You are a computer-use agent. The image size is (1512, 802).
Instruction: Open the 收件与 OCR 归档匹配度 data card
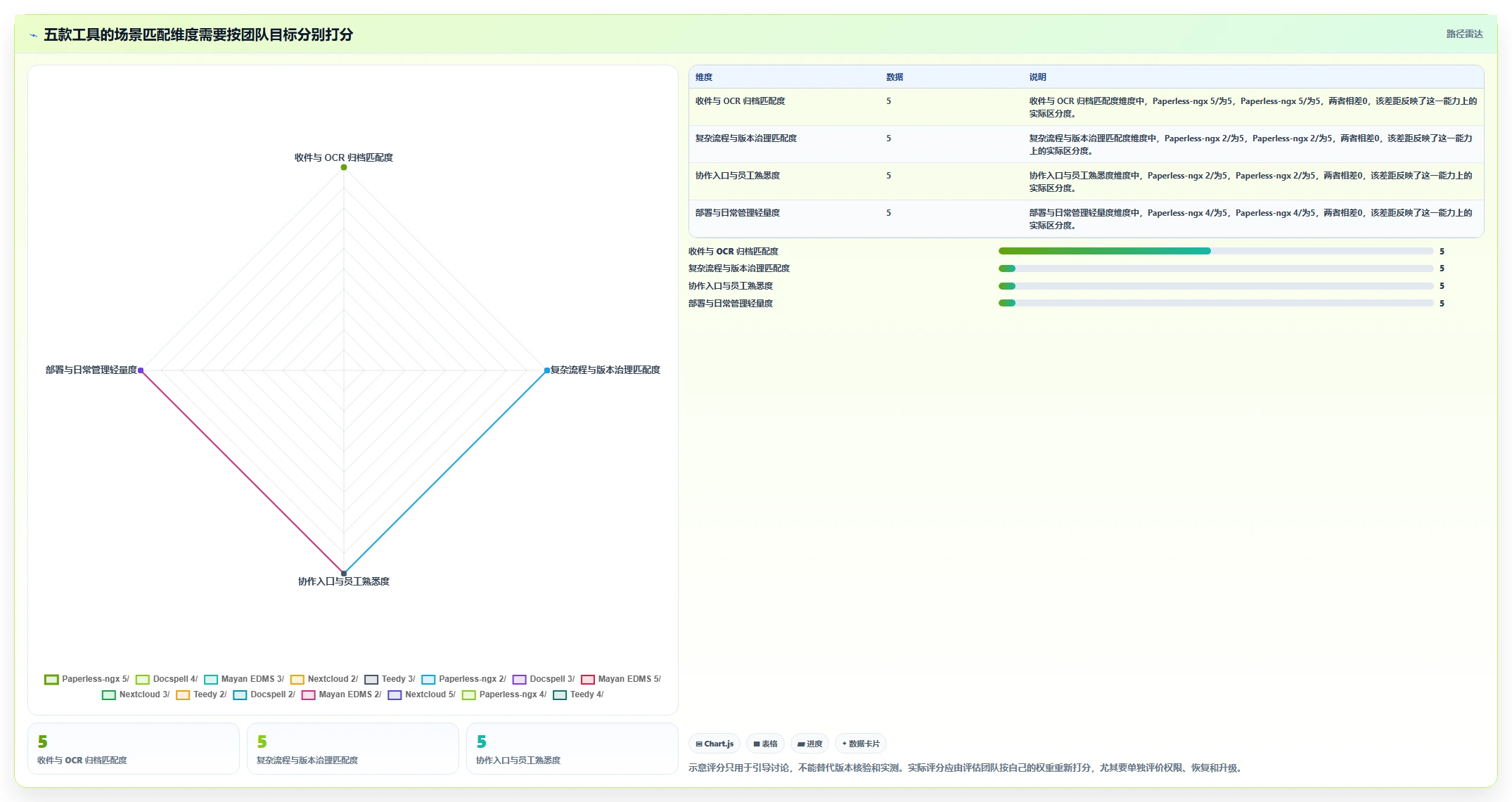click(x=134, y=749)
